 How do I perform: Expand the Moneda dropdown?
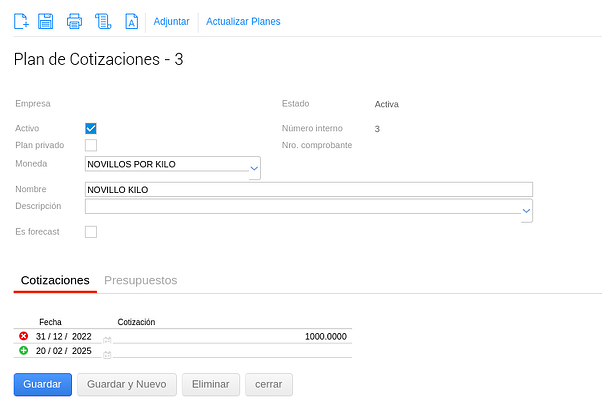click(254, 169)
